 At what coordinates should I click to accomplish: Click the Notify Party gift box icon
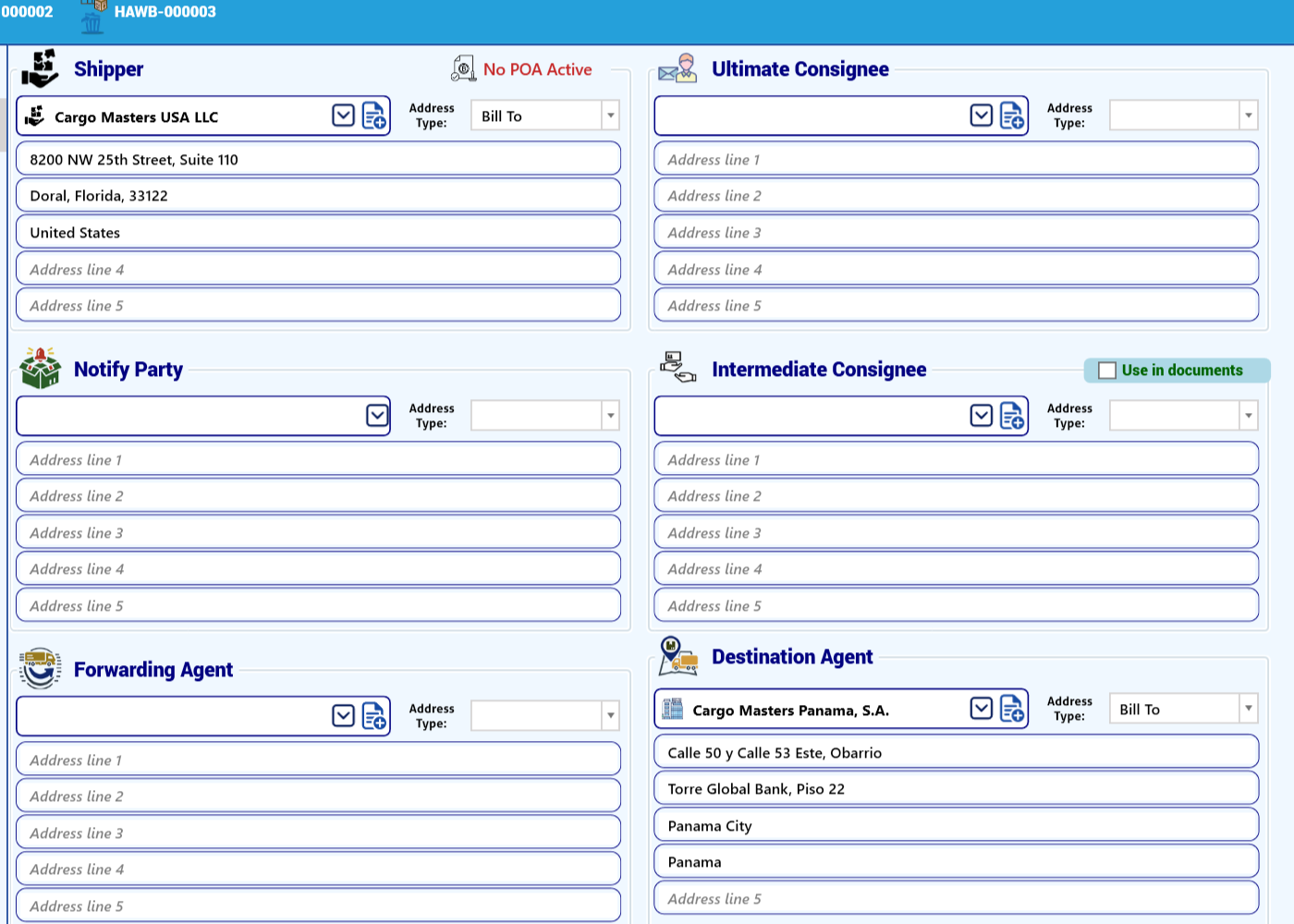tap(40, 369)
